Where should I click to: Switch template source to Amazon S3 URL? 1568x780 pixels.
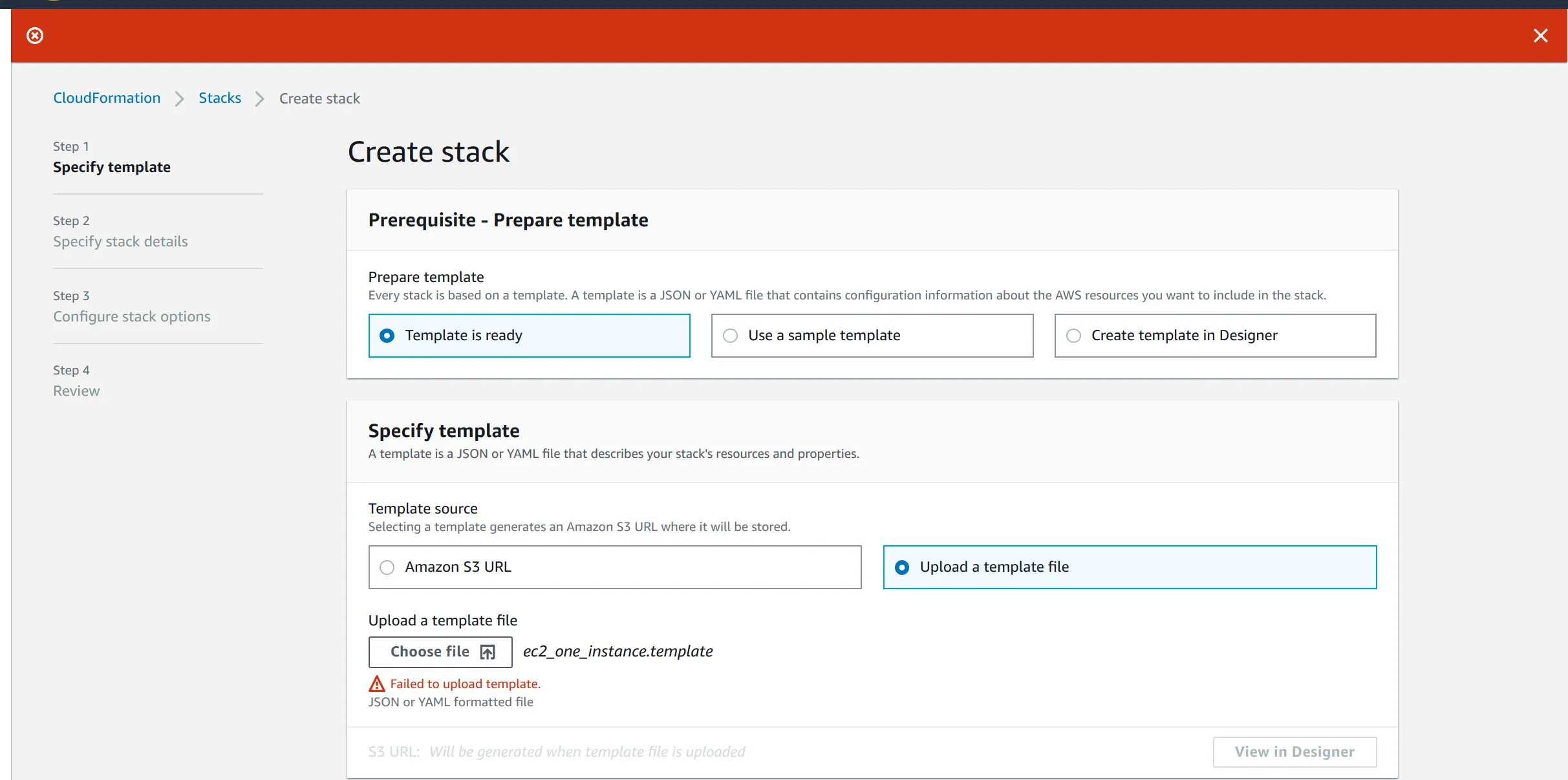click(387, 567)
